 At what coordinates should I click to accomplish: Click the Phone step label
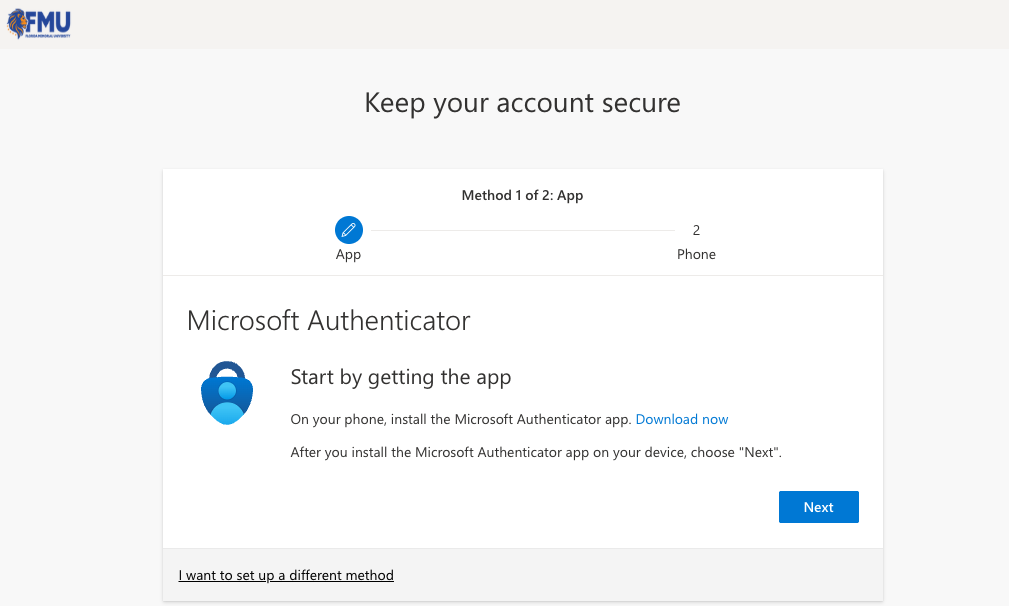696,254
